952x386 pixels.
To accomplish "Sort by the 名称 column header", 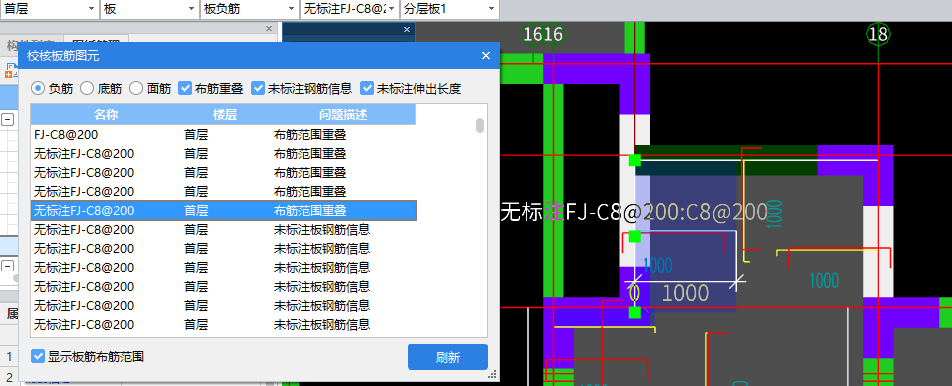I will pyautogui.click(x=106, y=115).
